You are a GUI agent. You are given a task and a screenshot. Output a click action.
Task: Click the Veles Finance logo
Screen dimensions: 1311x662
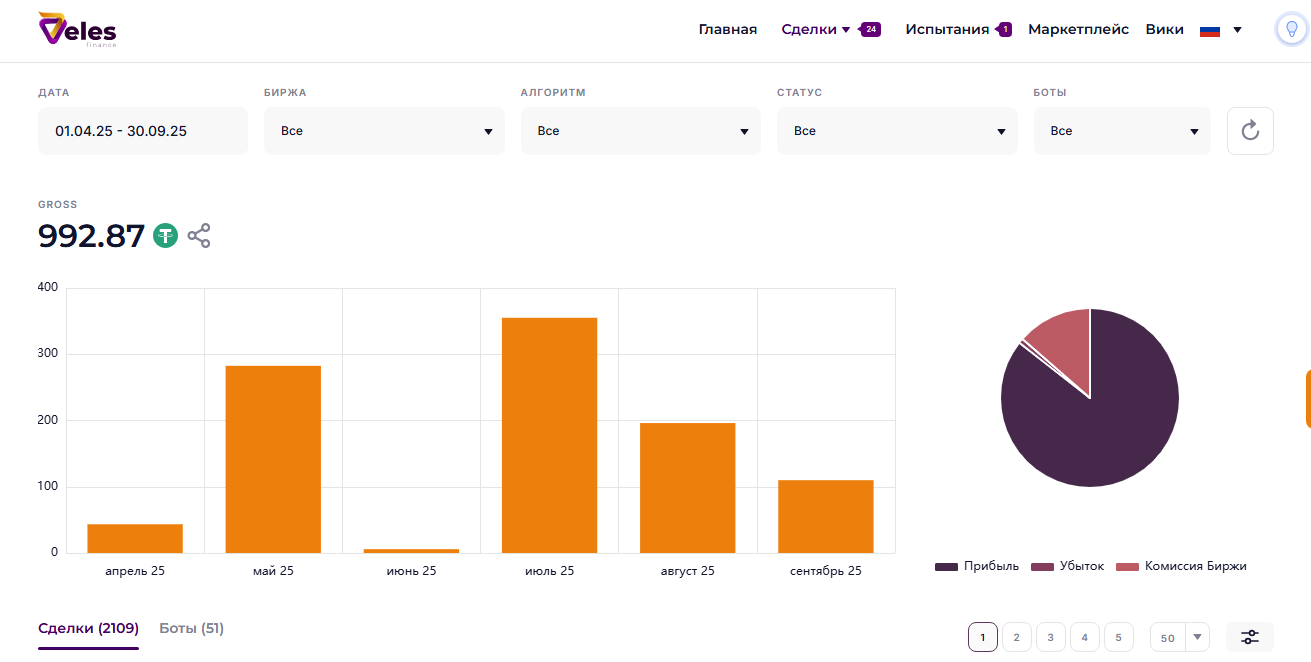coord(77,30)
